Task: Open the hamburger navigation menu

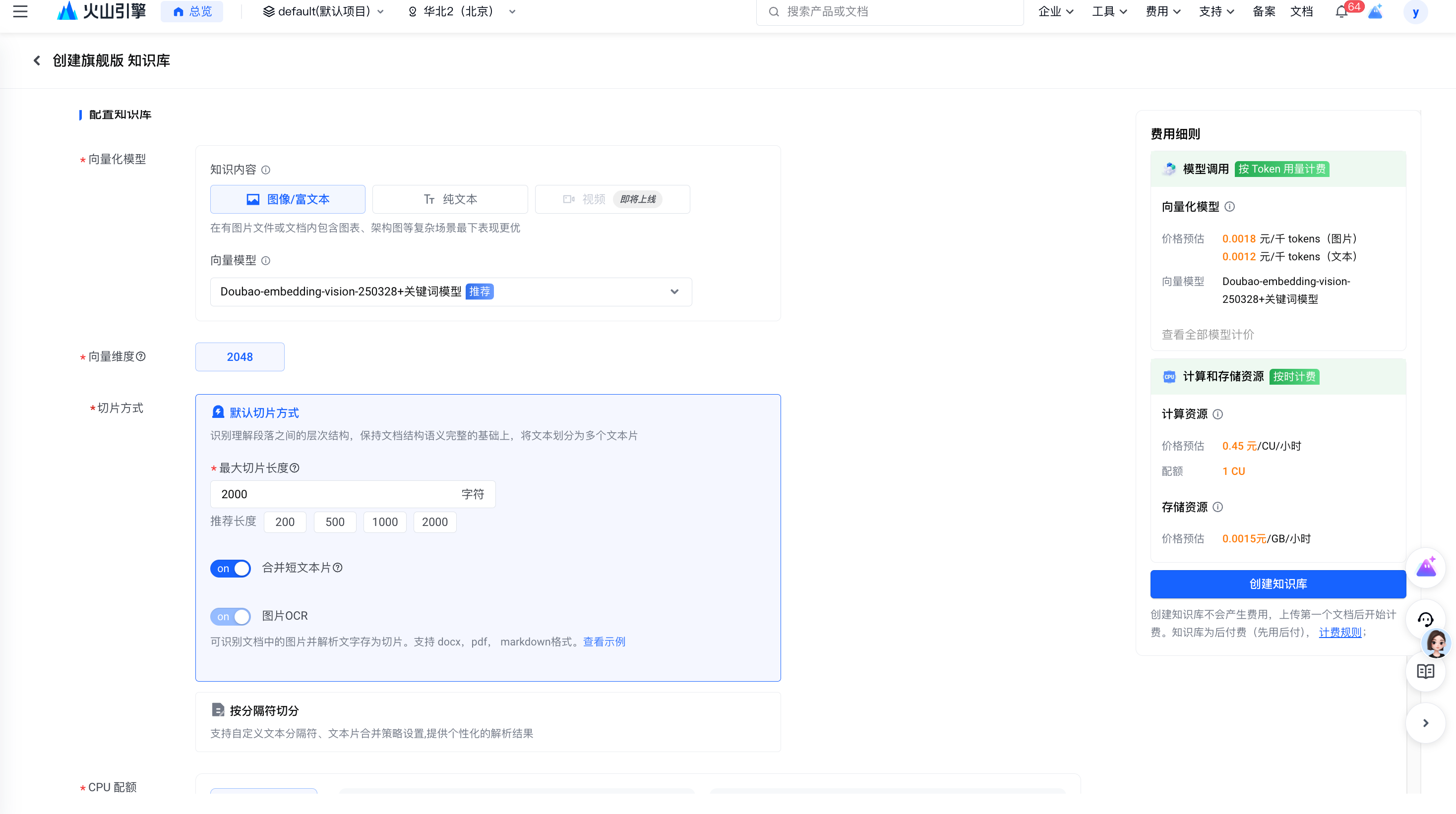Action: [20, 11]
